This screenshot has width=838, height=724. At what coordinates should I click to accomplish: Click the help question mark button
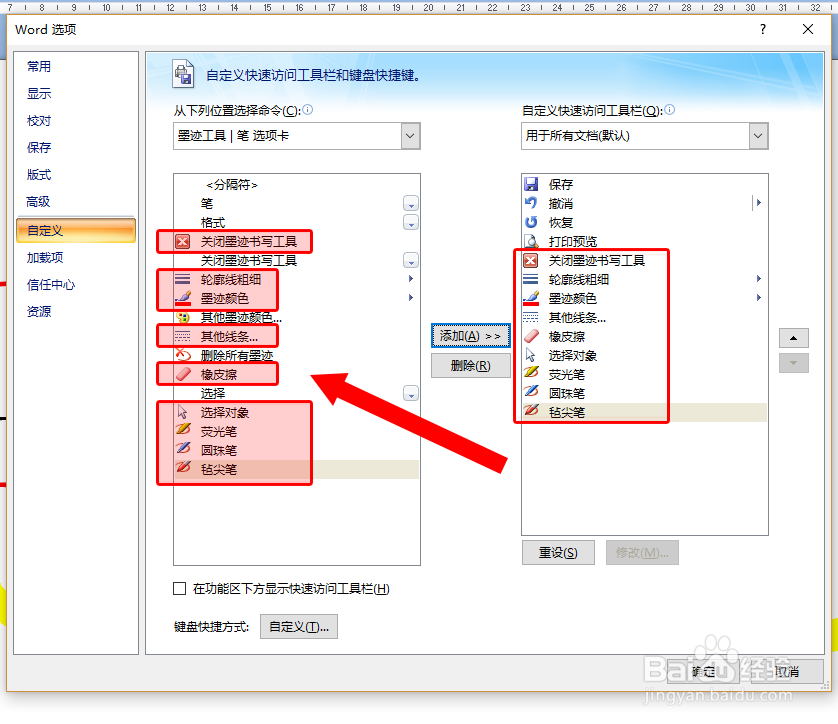[x=763, y=29]
